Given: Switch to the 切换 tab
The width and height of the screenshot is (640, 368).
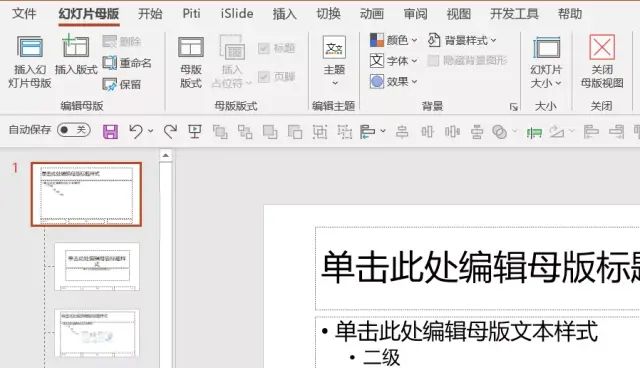Looking at the screenshot, I should [x=329, y=14].
